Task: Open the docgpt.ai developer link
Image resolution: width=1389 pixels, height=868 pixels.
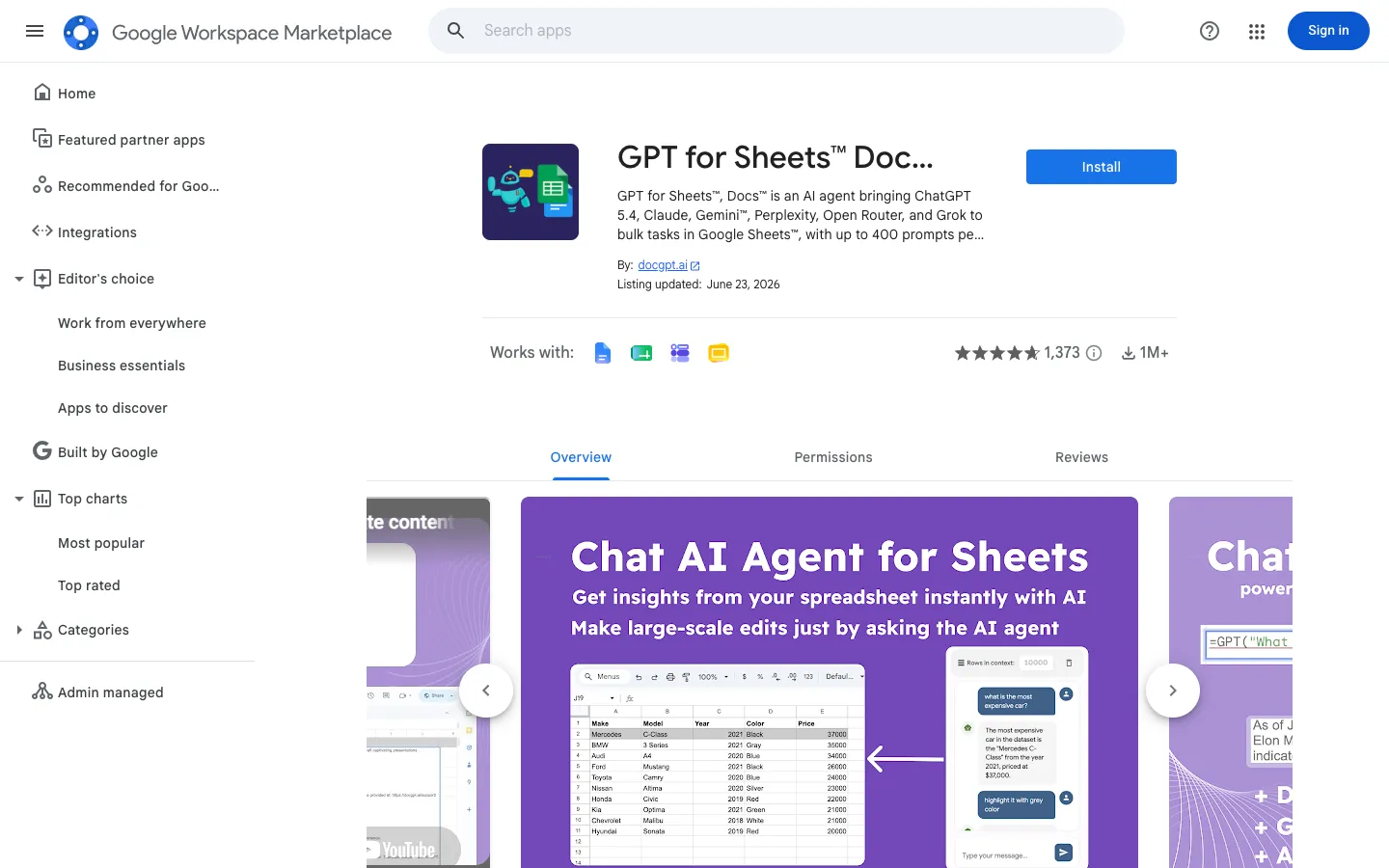Action: point(663,265)
